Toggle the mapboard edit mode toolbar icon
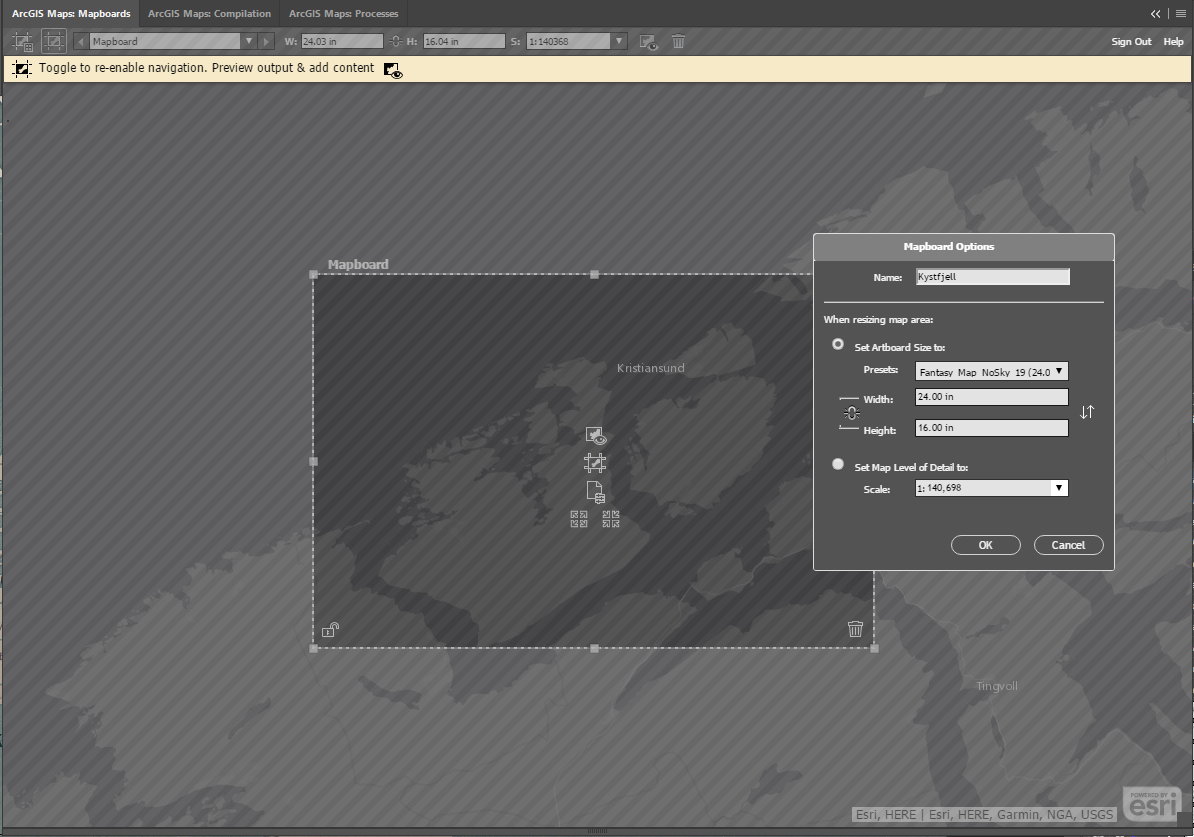1194x837 pixels. click(53, 41)
